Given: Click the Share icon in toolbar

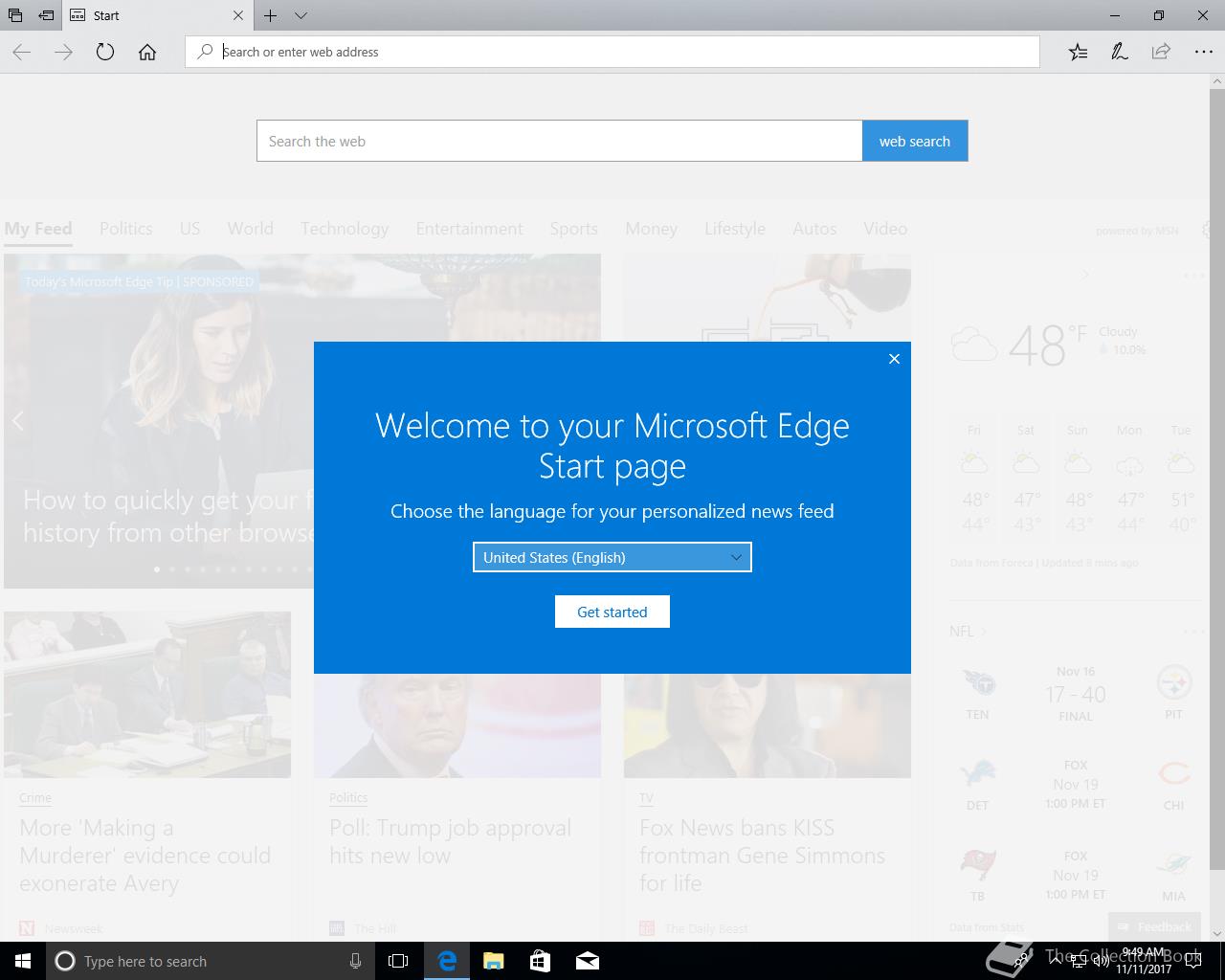Looking at the screenshot, I should (1161, 52).
